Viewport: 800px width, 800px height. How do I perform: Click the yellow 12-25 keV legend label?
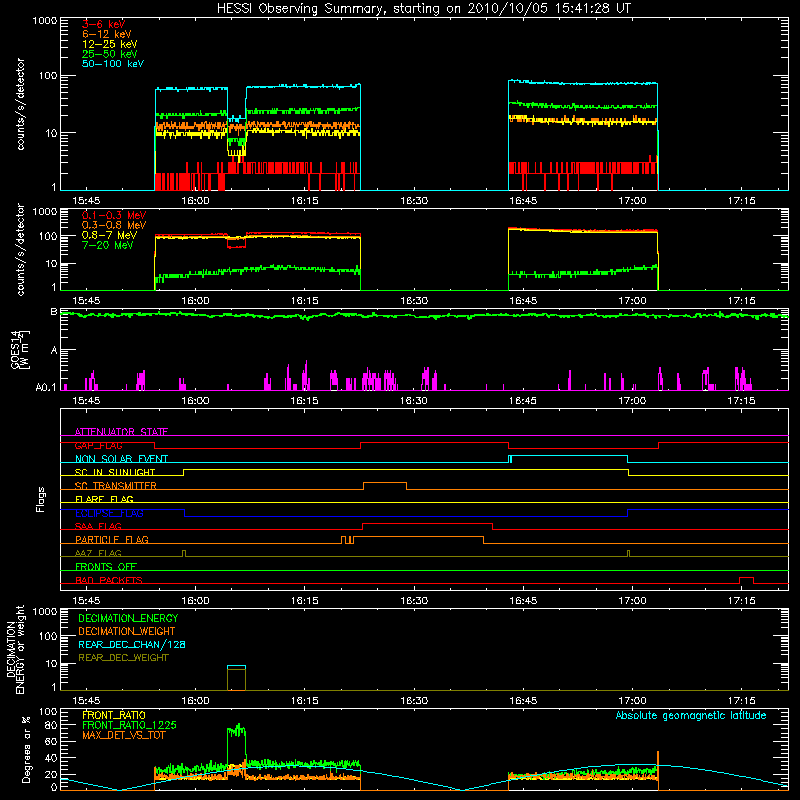(x=110, y=44)
